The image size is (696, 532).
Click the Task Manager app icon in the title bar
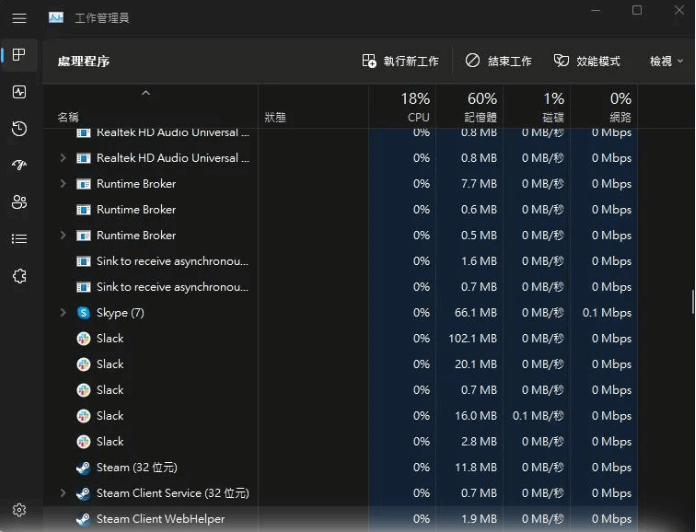coord(56,17)
